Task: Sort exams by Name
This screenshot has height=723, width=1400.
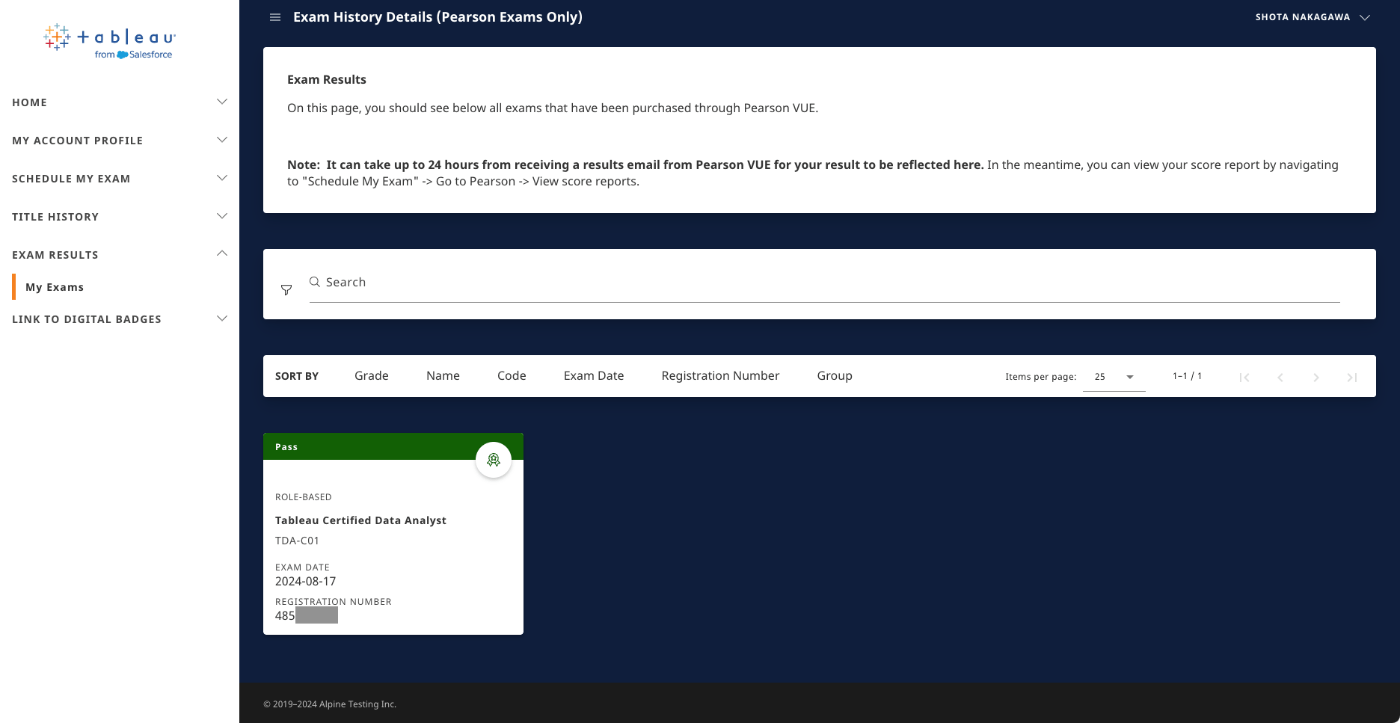Action: point(443,376)
